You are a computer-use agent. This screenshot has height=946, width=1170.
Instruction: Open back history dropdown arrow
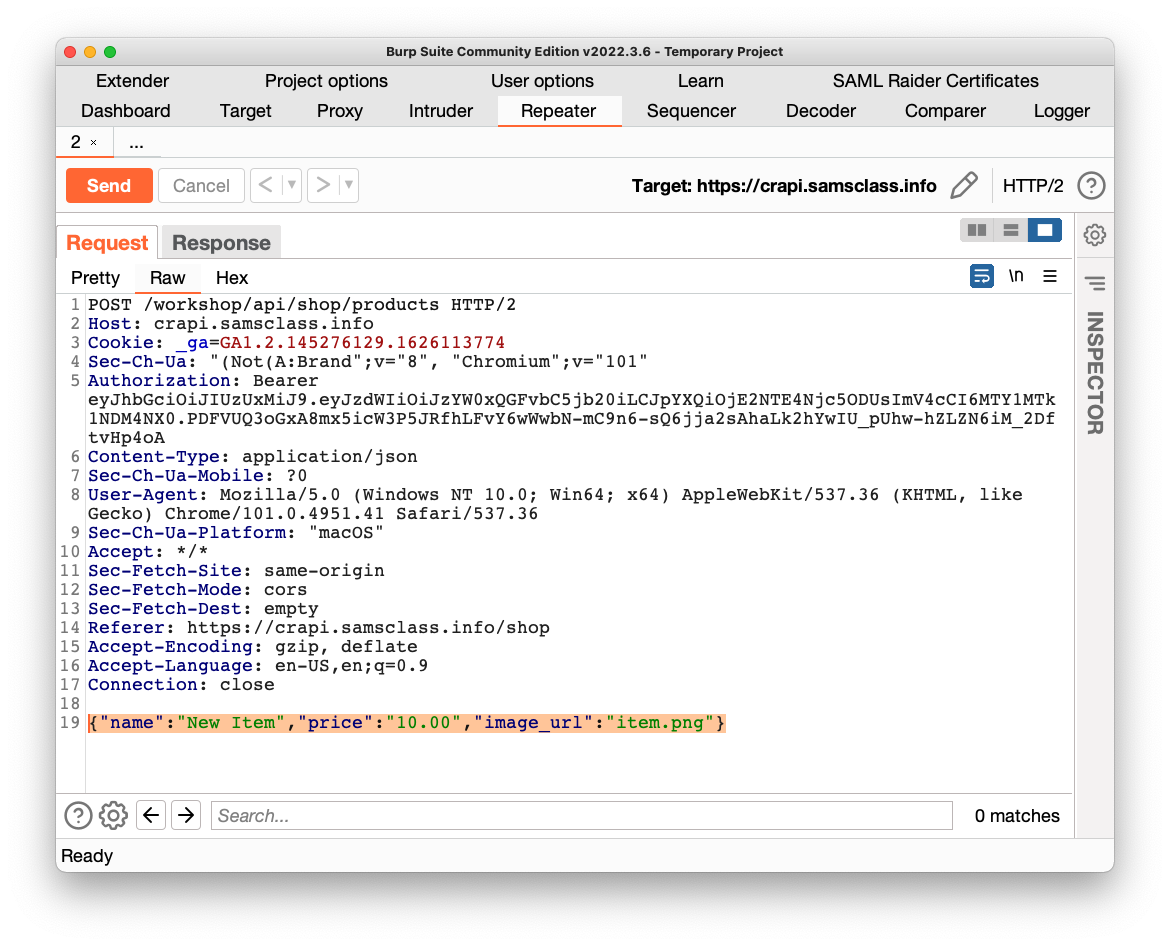click(x=292, y=185)
